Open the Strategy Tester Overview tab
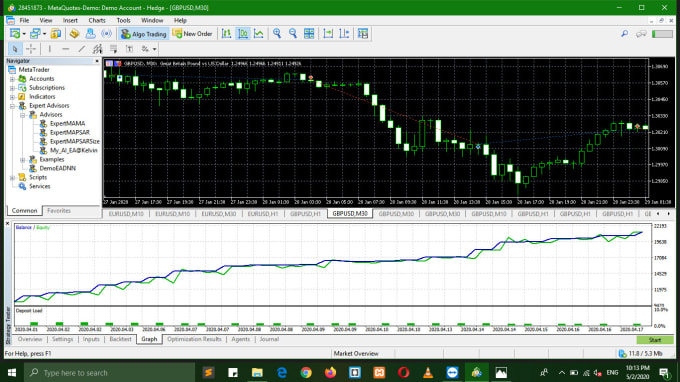Image resolution: width=680 pixels, height=382 pixels. pyautogui.click(x=30, y=340)
